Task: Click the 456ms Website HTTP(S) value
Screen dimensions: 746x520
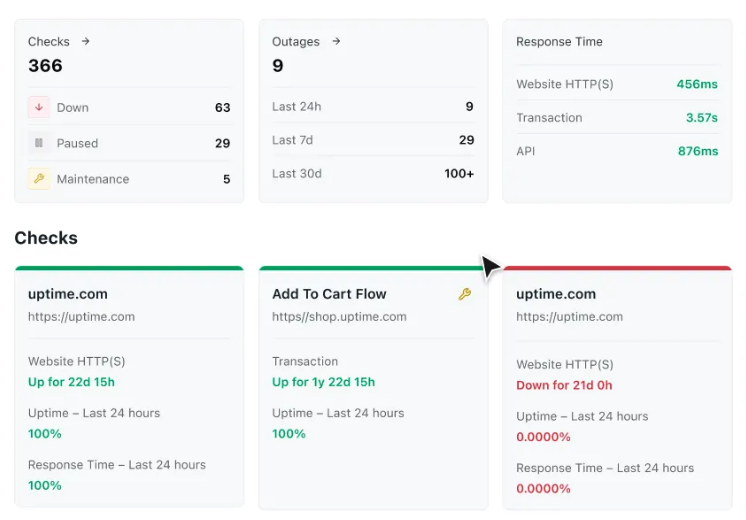Action: 697,84
